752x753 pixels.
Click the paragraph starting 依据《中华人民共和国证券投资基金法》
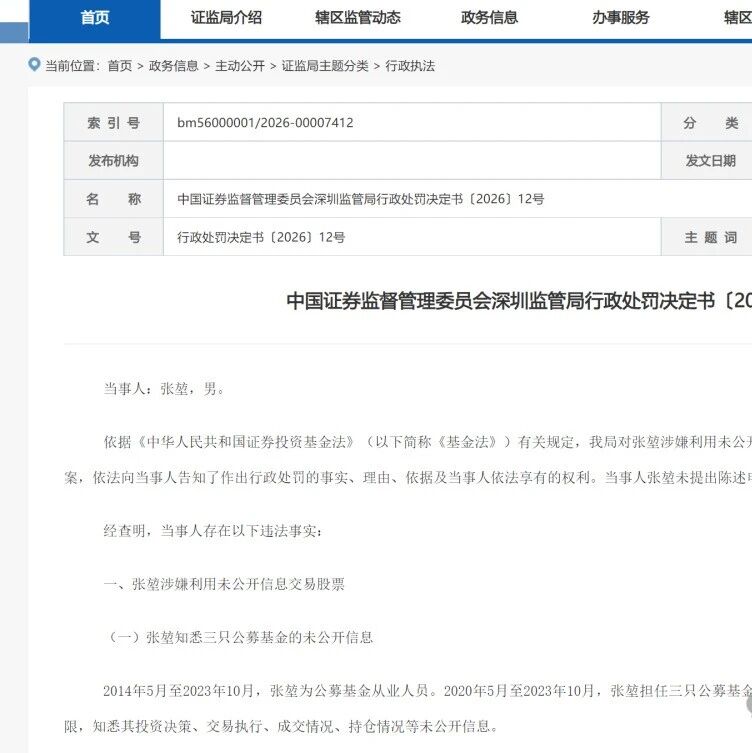click(x=408, y=460)
